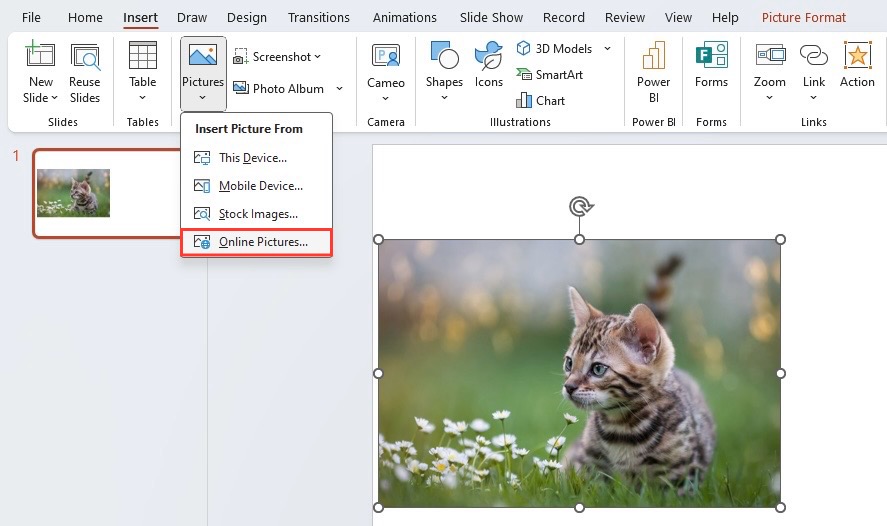Expand the Photo Album dropdown arrow
Image resolution: width=887 pixels, height=526 pixels.
coord(339,88)
